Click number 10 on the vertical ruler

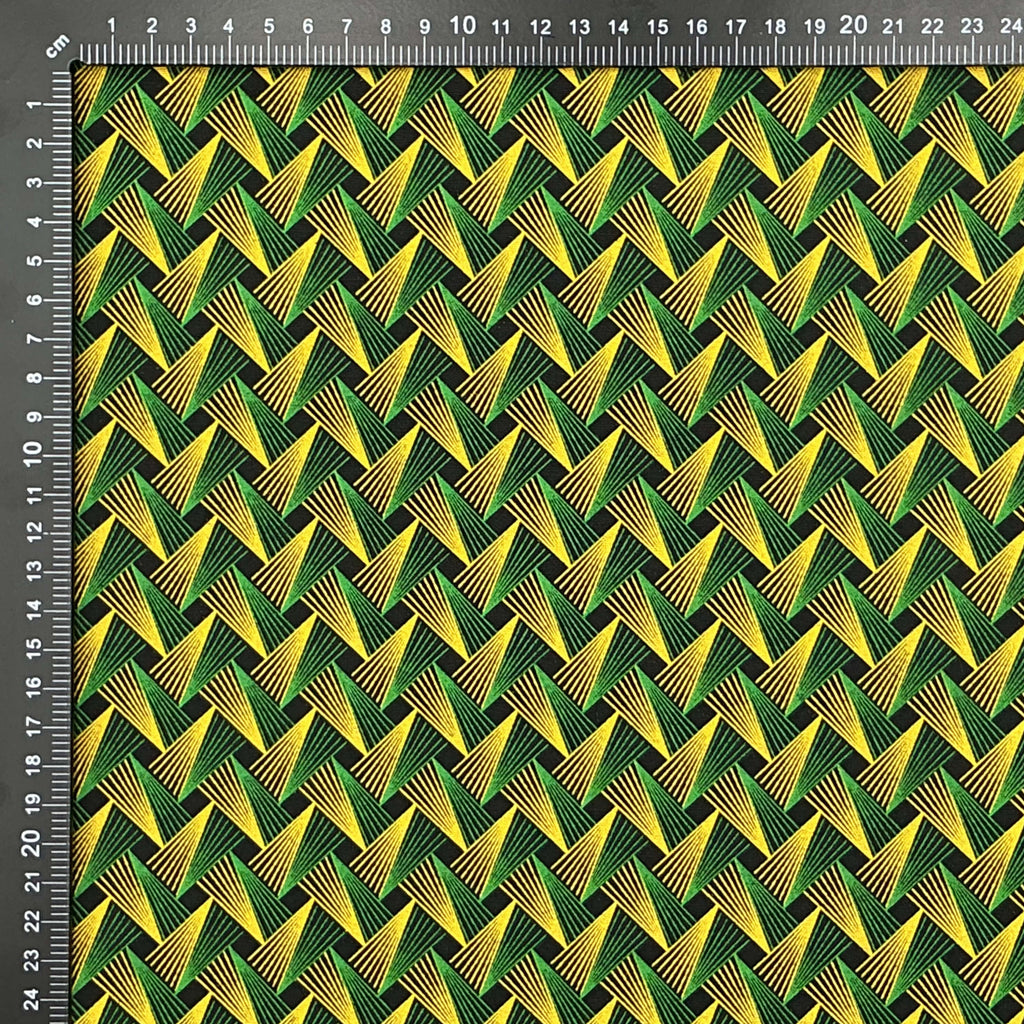pos(32,453)
